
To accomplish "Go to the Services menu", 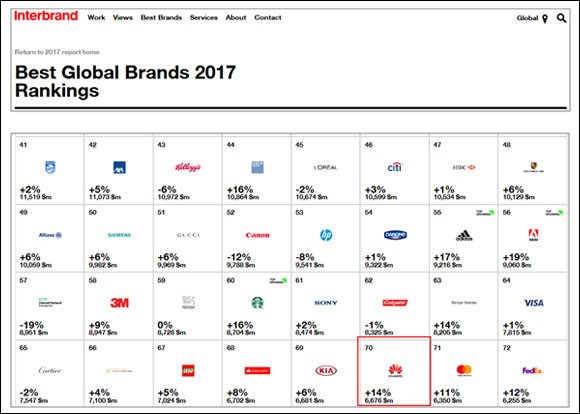I will (204, 17).
